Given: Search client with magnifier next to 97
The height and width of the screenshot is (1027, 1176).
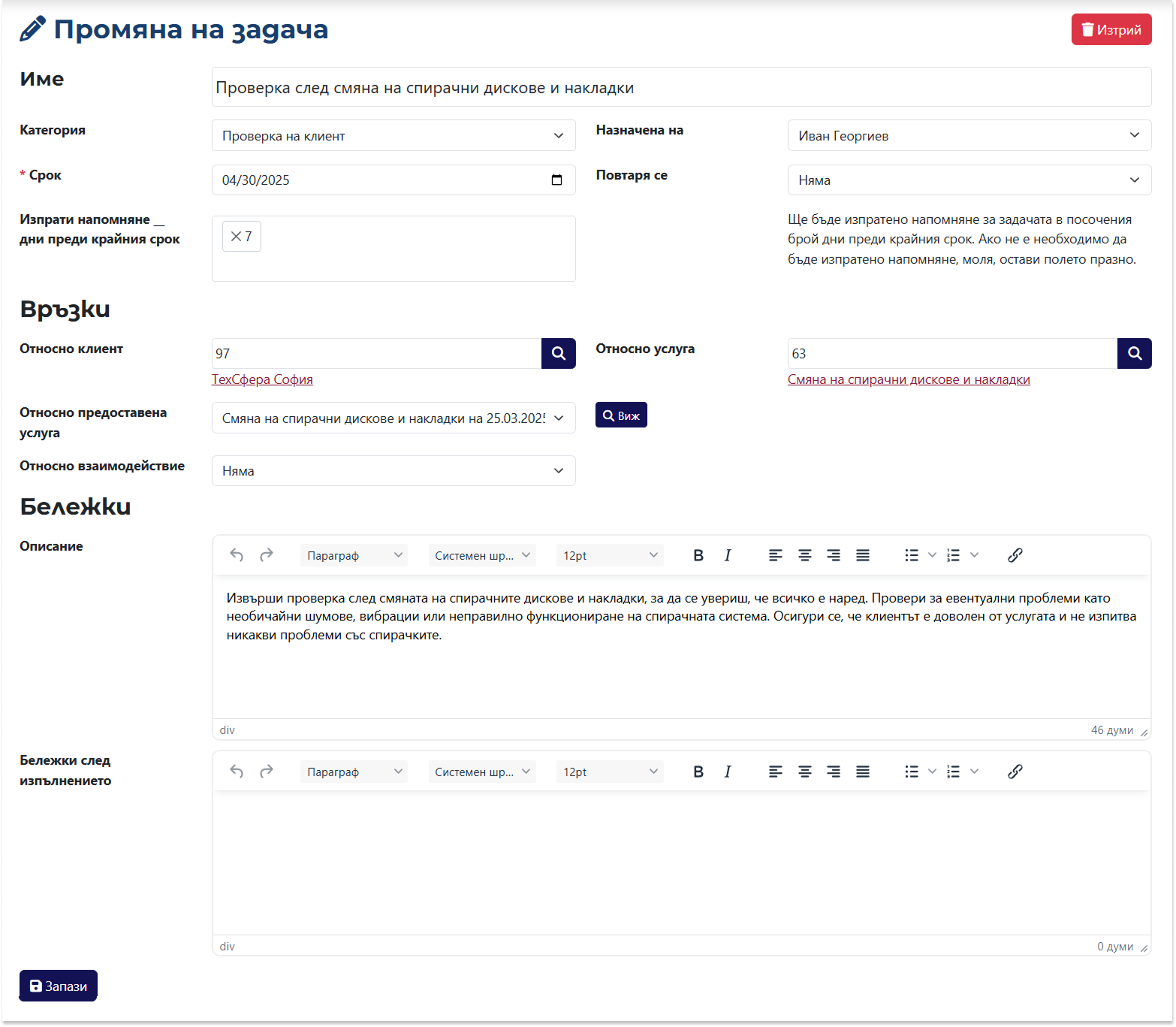Looking at the screenshot, I should [x=559, y=353].
